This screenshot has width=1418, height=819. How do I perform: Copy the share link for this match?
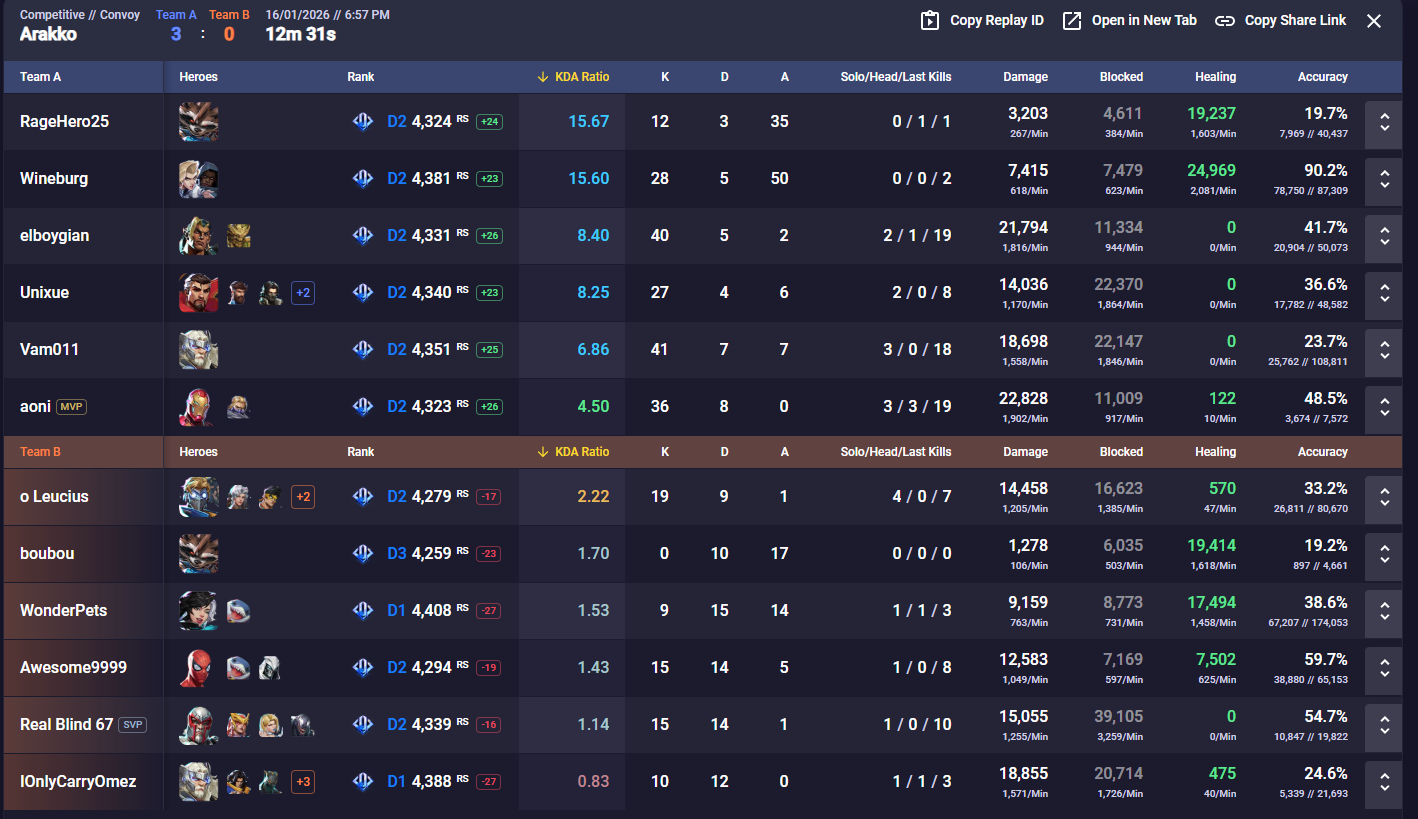pyautogui.click(x=1280, y=20)
